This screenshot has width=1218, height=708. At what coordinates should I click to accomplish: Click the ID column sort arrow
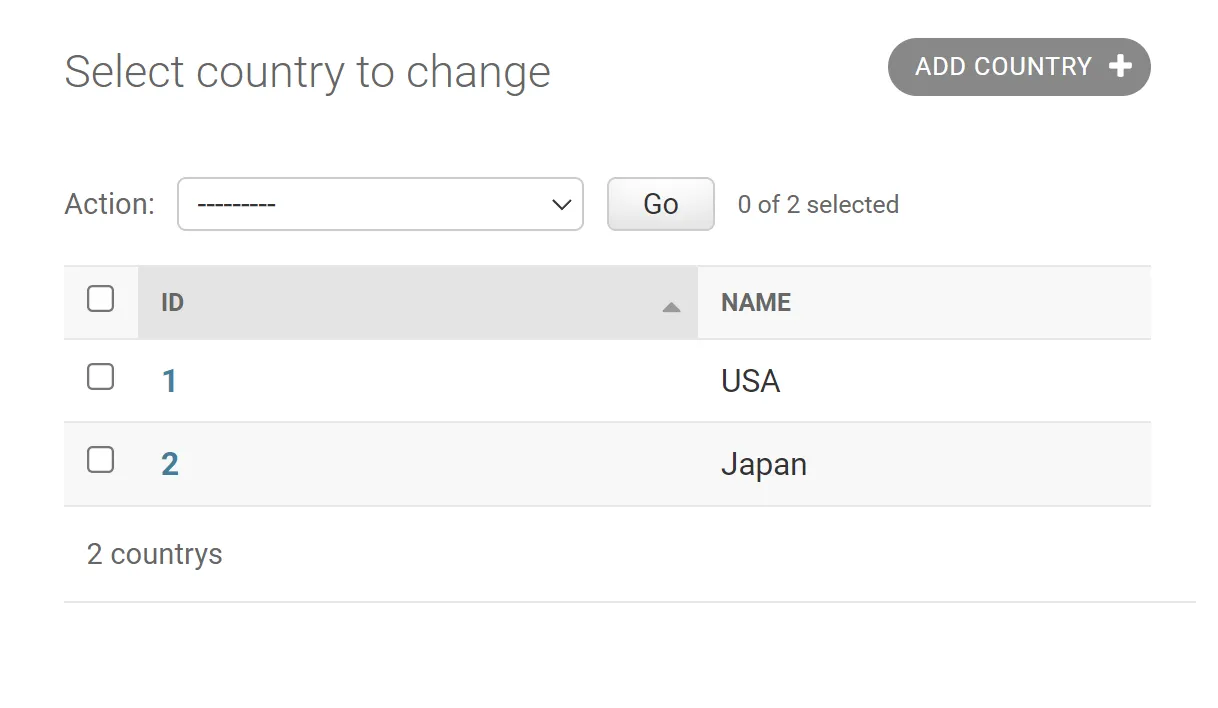pyautogui.click(x=671, y=307)
